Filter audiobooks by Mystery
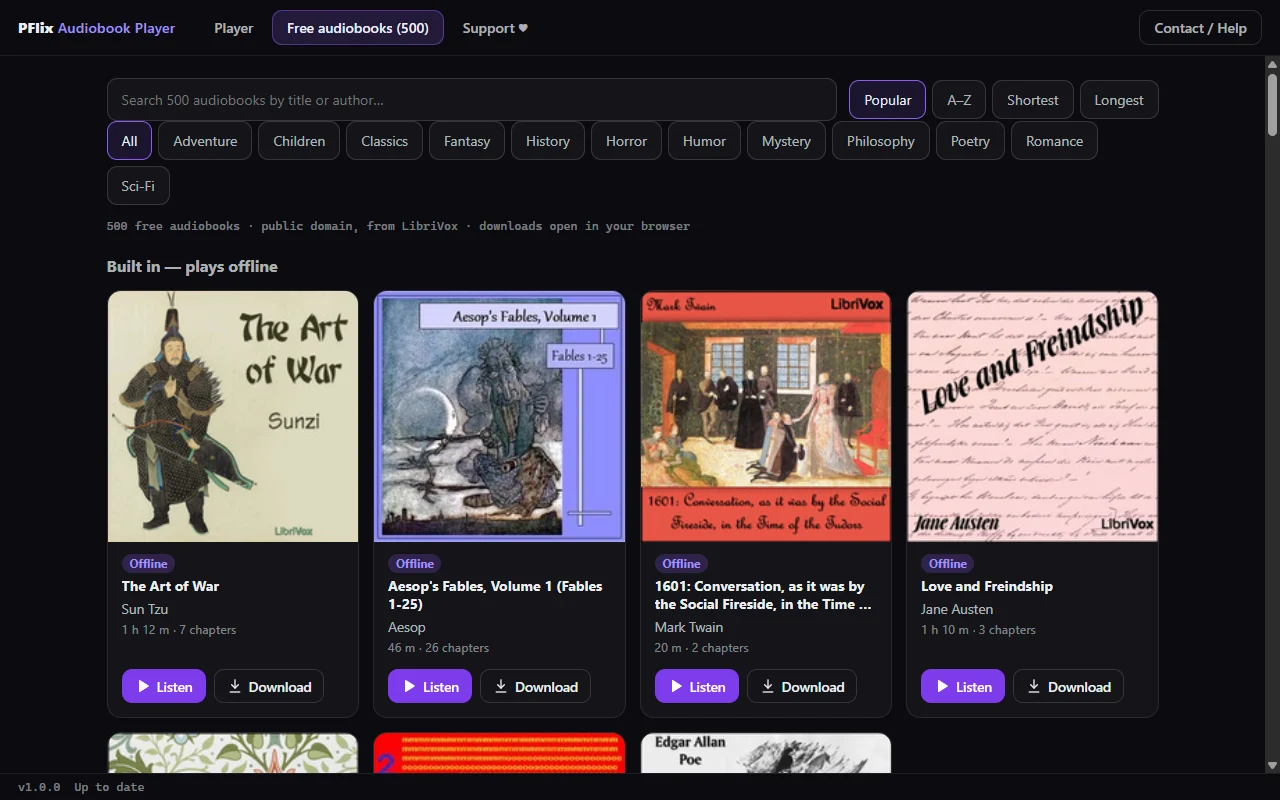Viewport: 1280px width, 800px height. (x=786, y=141)
